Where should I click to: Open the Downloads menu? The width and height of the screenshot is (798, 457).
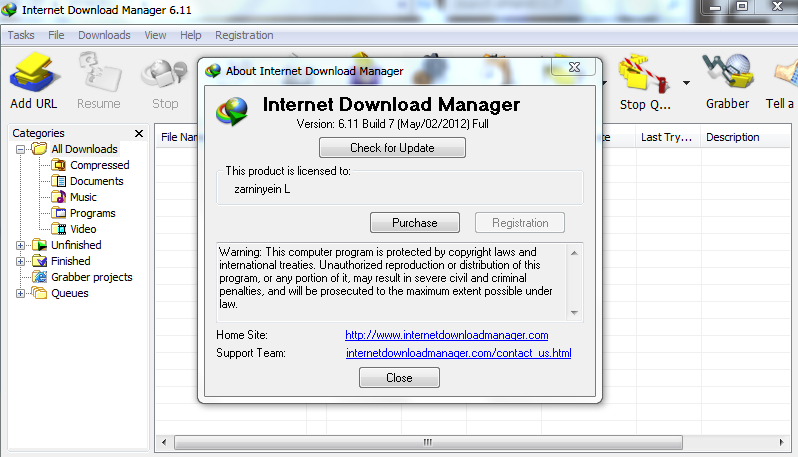[x=104, y=35]
